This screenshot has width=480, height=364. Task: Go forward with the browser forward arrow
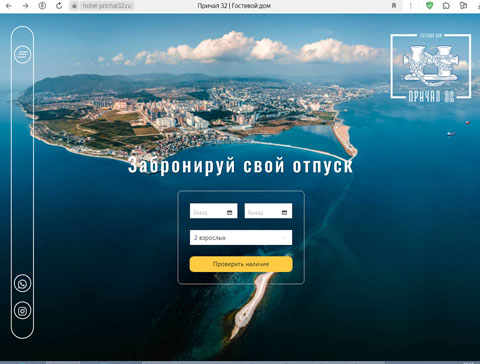(x=25, y=6)
